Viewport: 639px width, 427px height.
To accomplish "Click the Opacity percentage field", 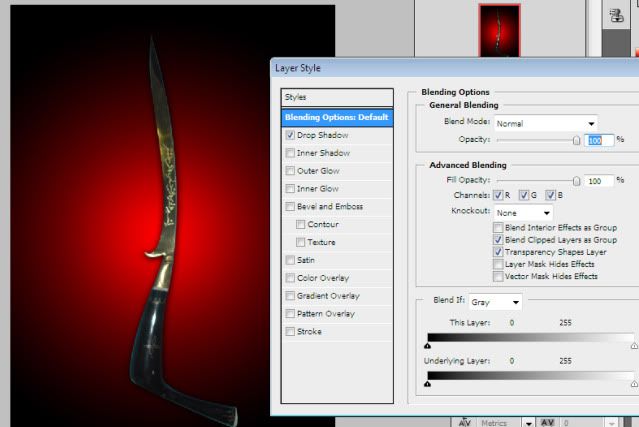I will click(599, 141).
